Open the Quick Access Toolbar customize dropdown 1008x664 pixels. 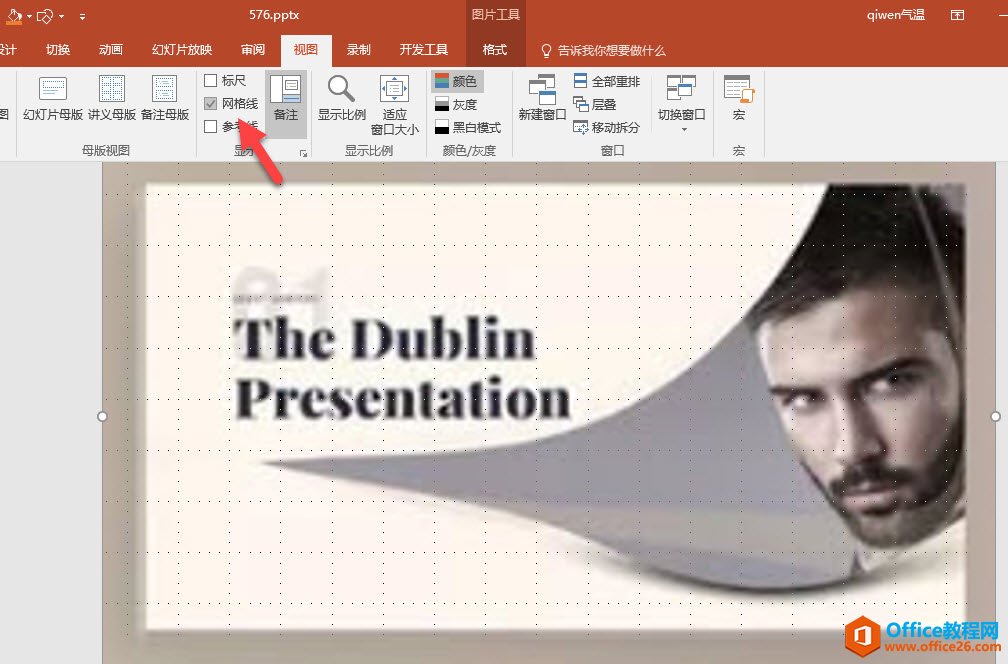[82, 16]
